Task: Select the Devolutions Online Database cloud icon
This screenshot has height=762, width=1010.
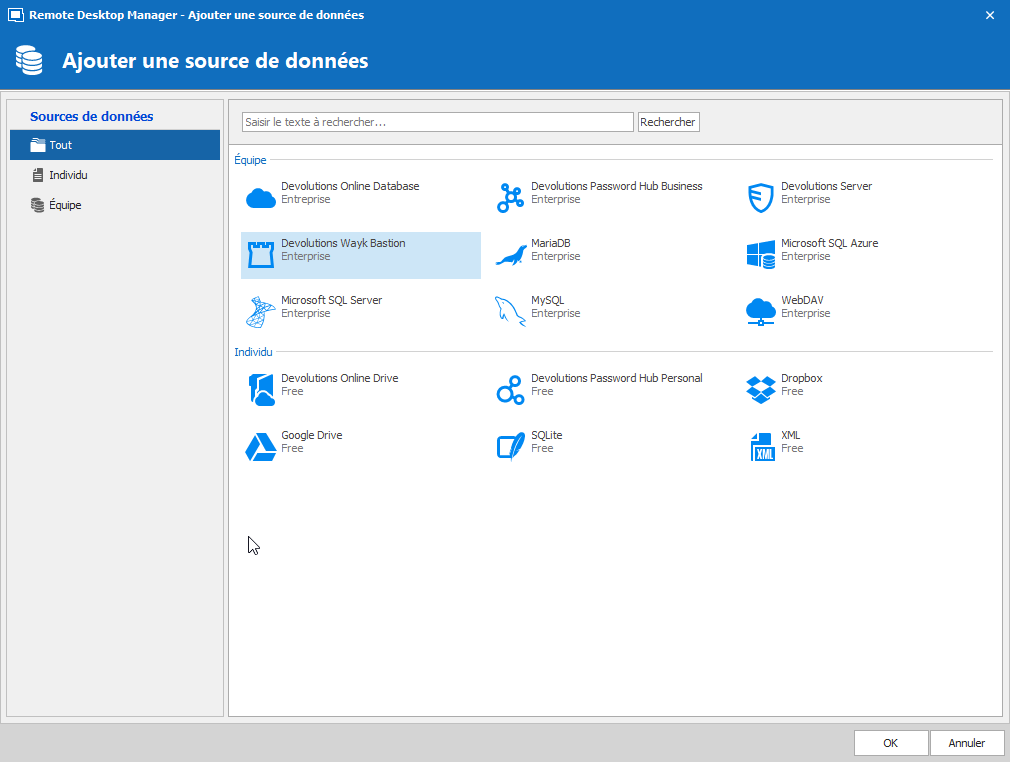Action: tap(261, 198)
